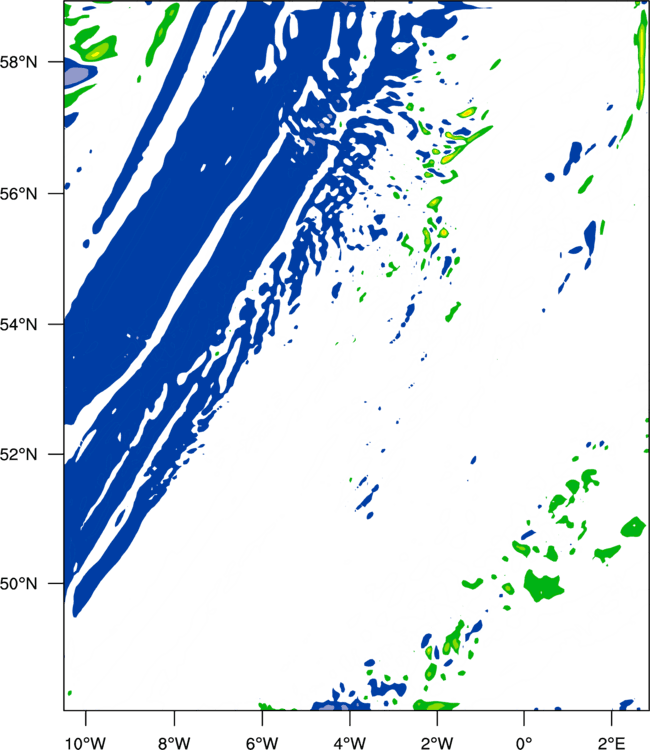Click the 4°W longitude label
This screenshot has height=750, width=650.
[x=350, y=743]
